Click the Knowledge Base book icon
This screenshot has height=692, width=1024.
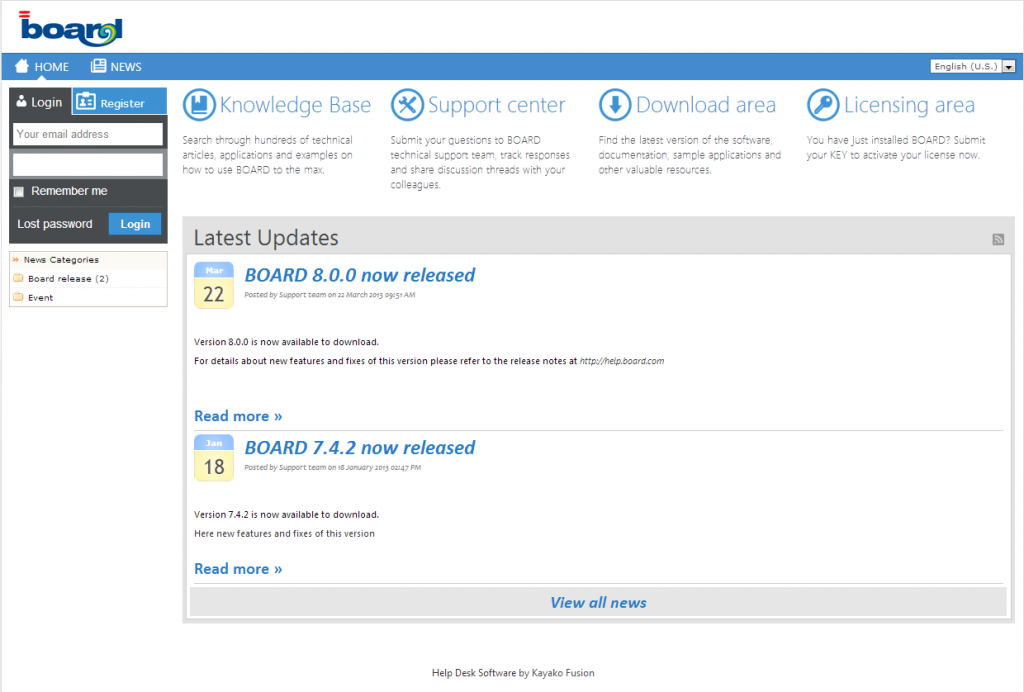[x=199, y=104]
